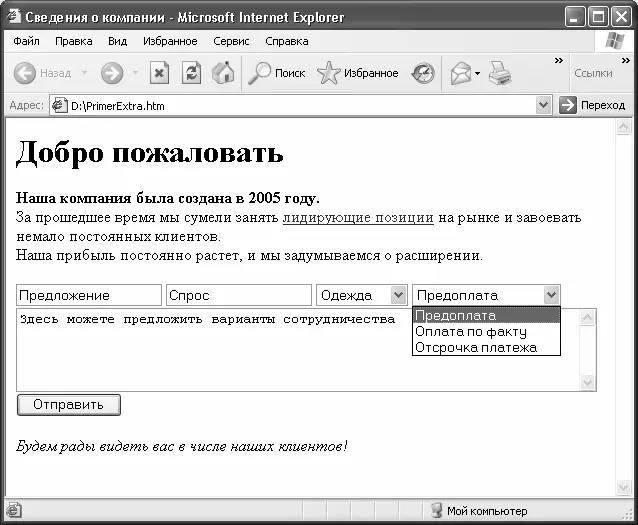The width and height of the screenshot is (638, 525).
Task: Click the status bar page icon
Action: coord(14,510)
